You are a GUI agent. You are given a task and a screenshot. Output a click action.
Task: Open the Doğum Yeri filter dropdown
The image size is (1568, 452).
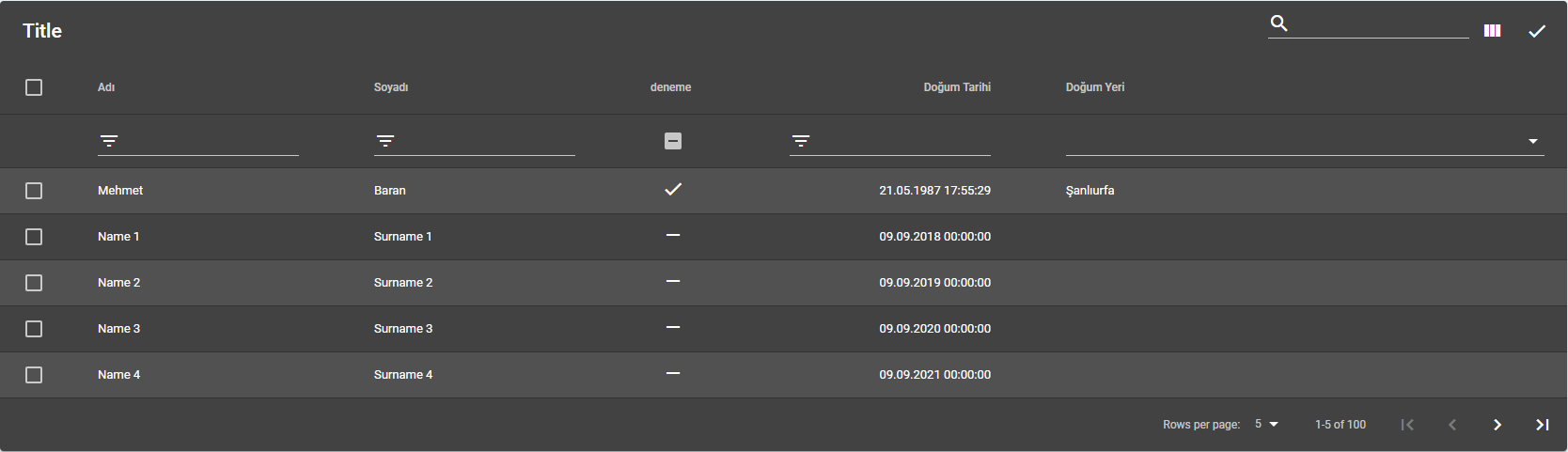click(x=1305, y=141)
